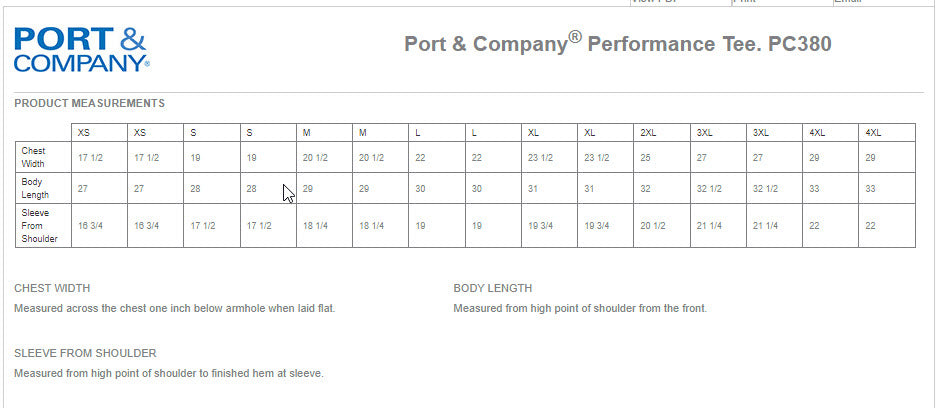938x408 pixels.
Task: Click the View PDF link at top
Action: point(655,2)
